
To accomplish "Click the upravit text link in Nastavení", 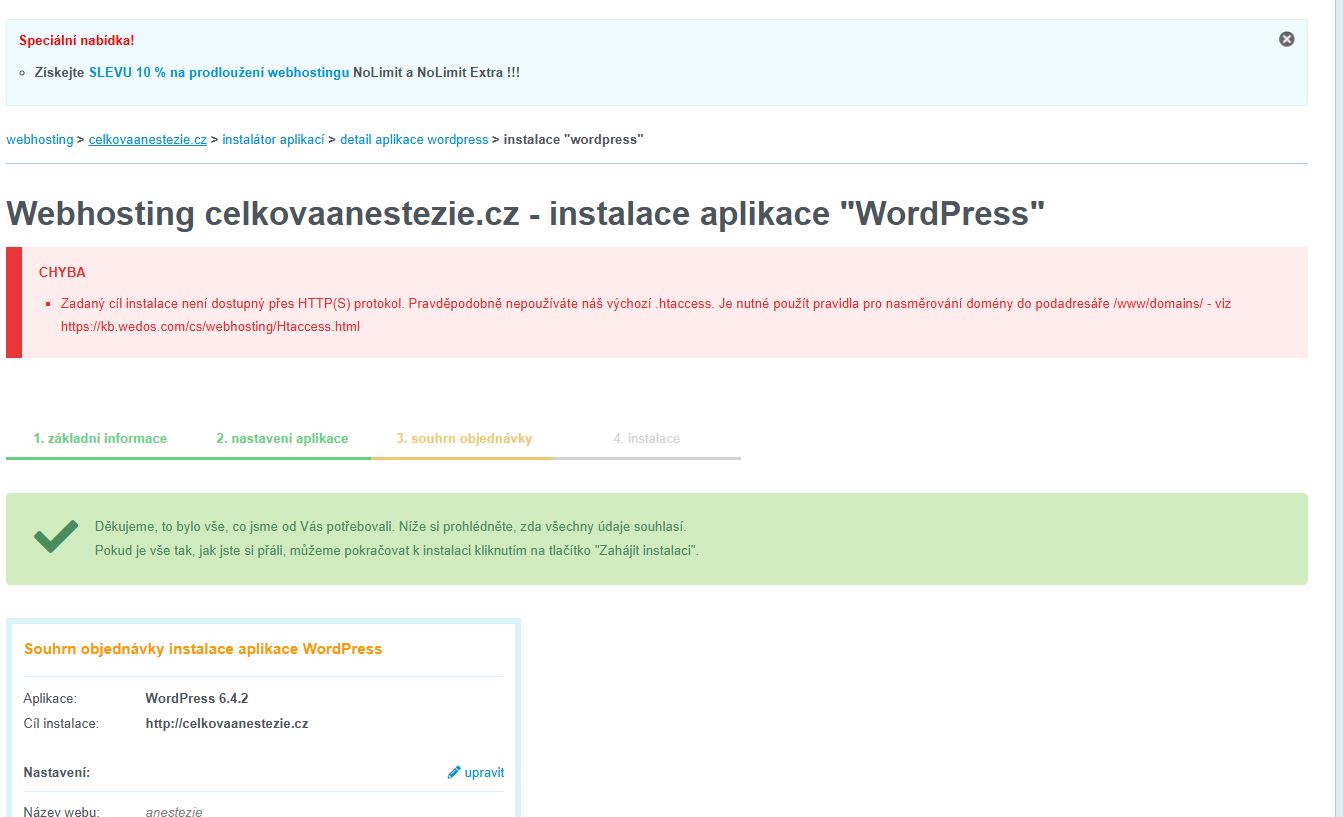I will coord(484,773).
